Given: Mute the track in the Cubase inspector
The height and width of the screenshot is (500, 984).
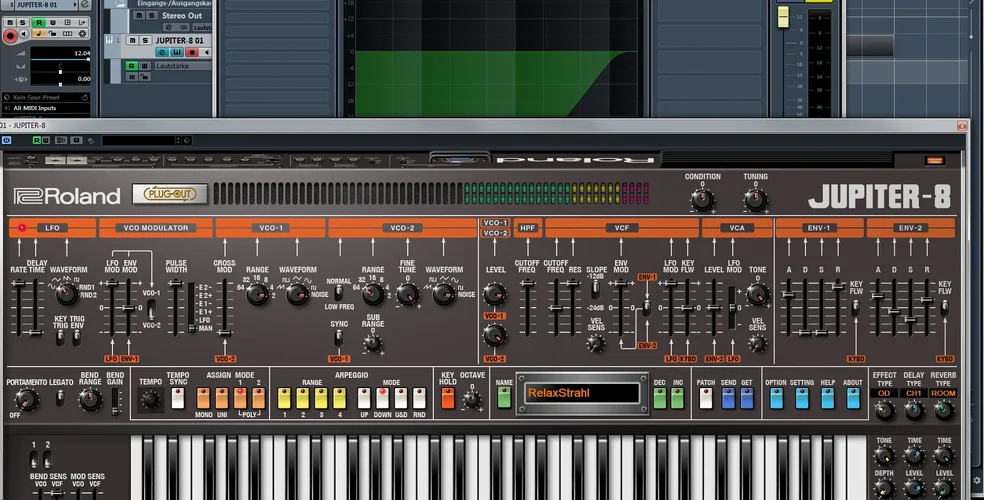Looking at the screenshot, I should coord(9,23).
